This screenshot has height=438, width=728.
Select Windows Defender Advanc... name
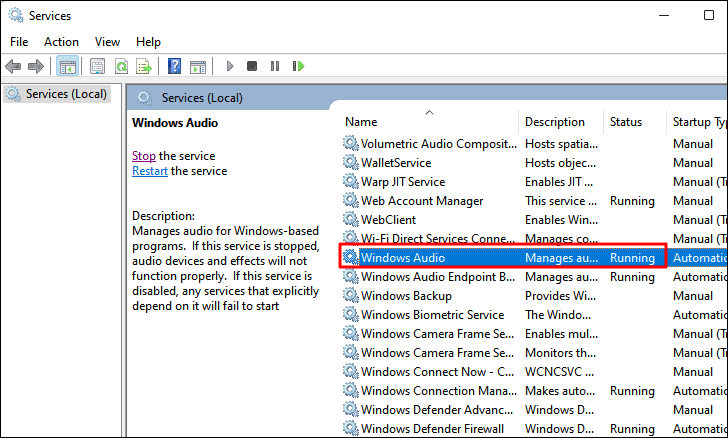[x=437, y=410]
